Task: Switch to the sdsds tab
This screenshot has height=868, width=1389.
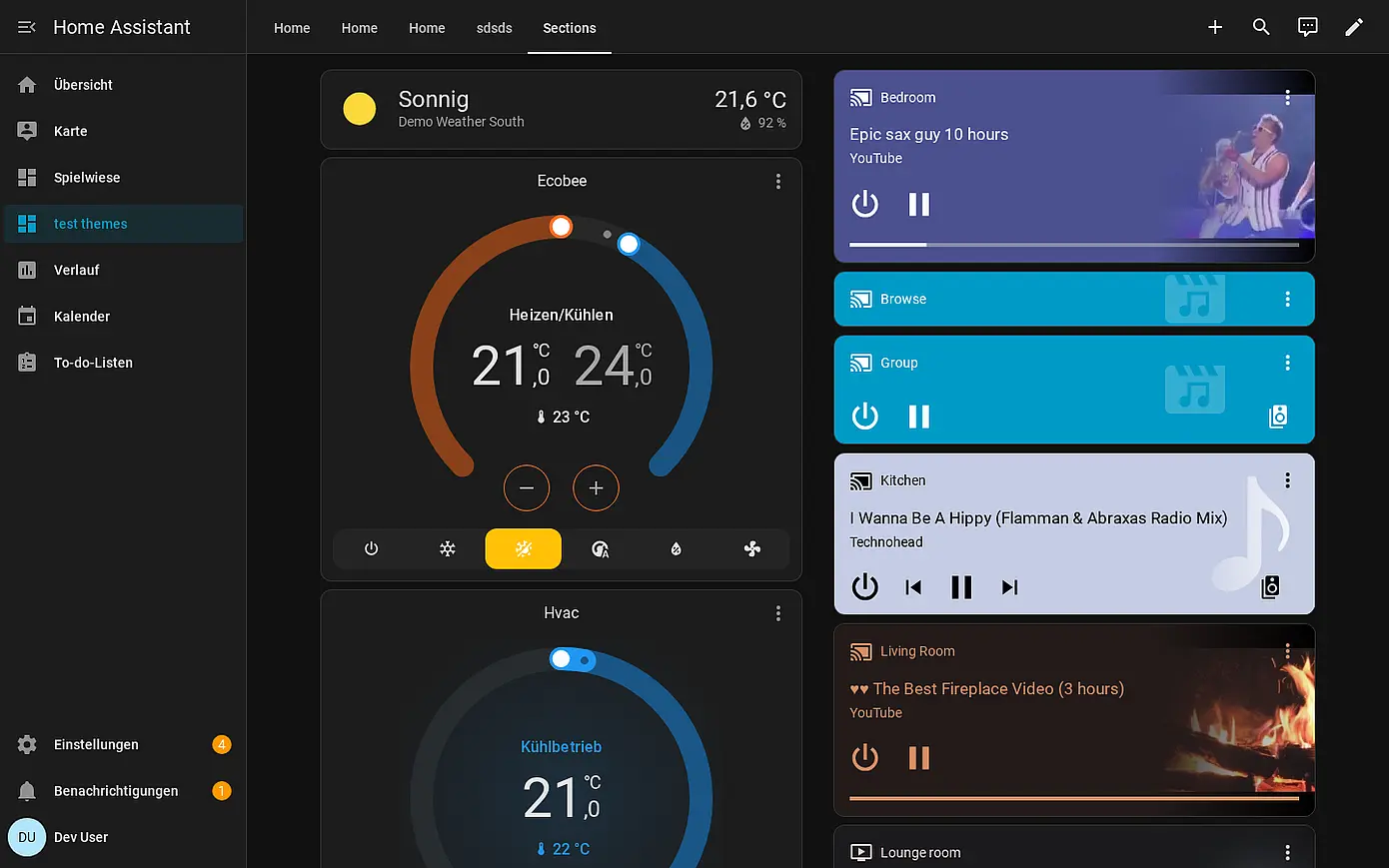Action: (x=494, y=28)
